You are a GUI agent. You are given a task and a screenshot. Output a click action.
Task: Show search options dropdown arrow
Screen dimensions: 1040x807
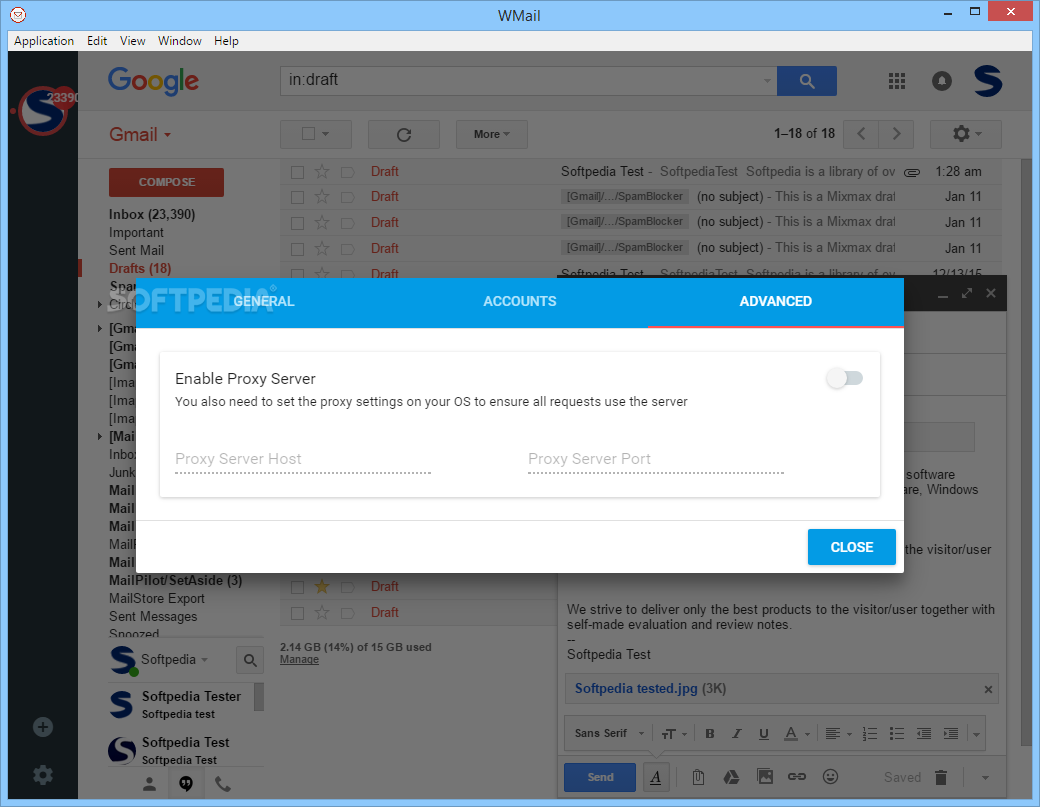(767, 81)
